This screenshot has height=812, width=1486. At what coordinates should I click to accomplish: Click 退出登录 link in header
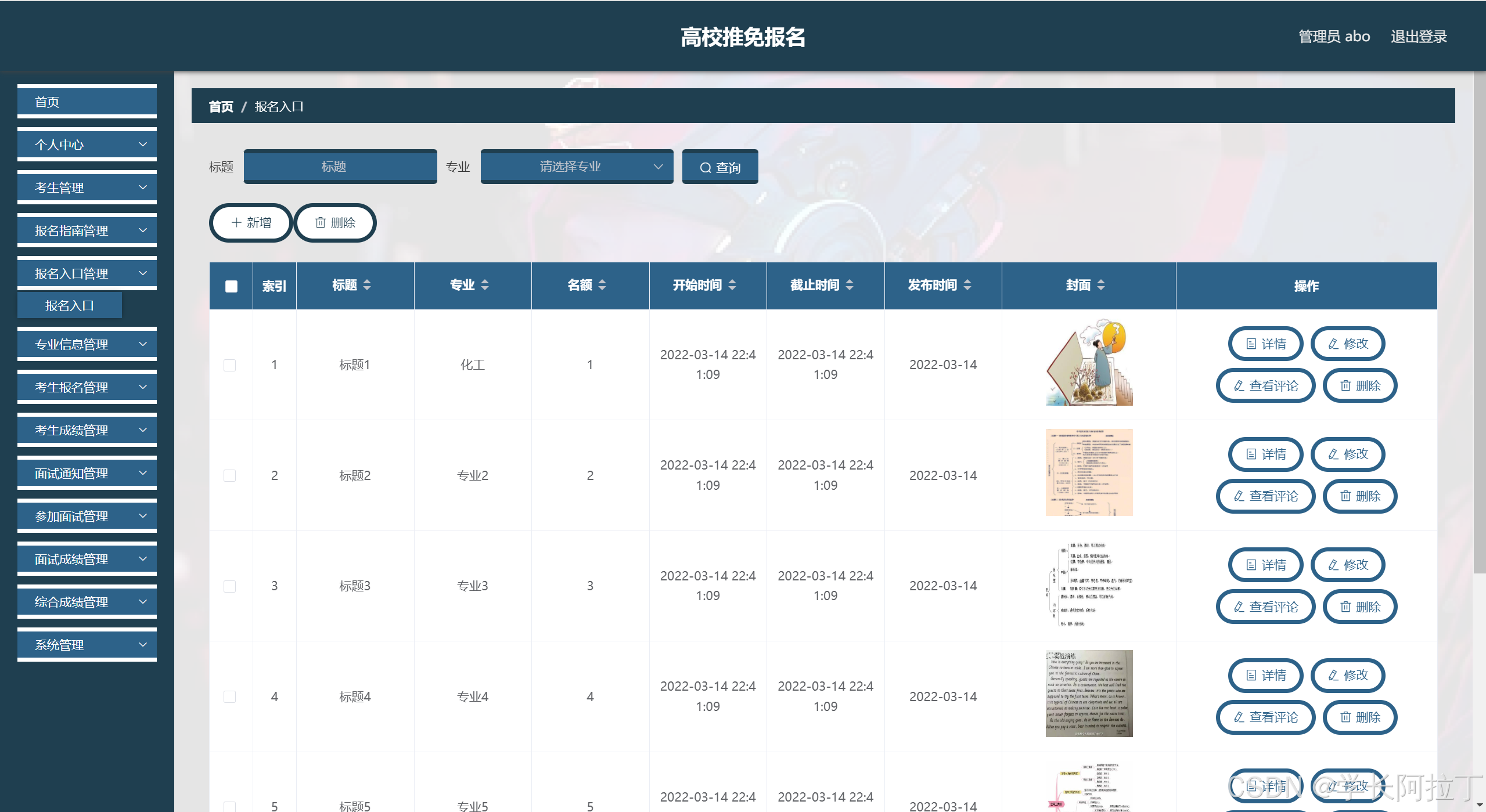(1418, 37)
